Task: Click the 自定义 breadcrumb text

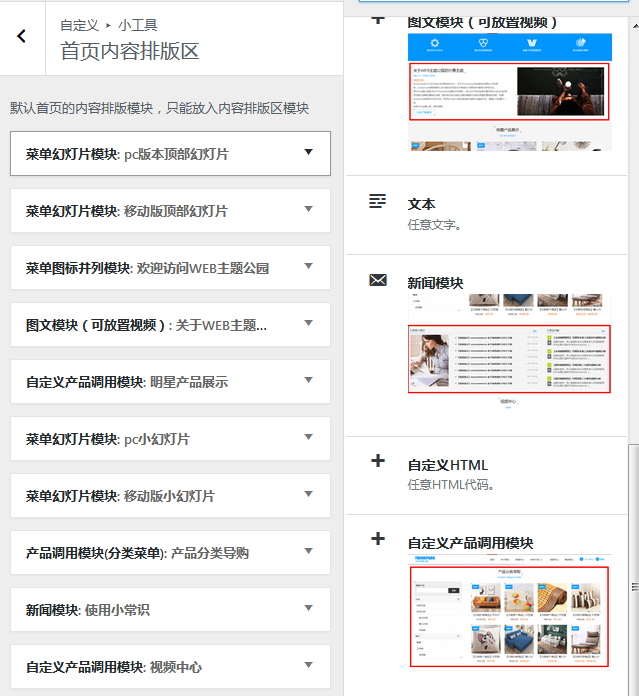Action: [x=79, y=25]
